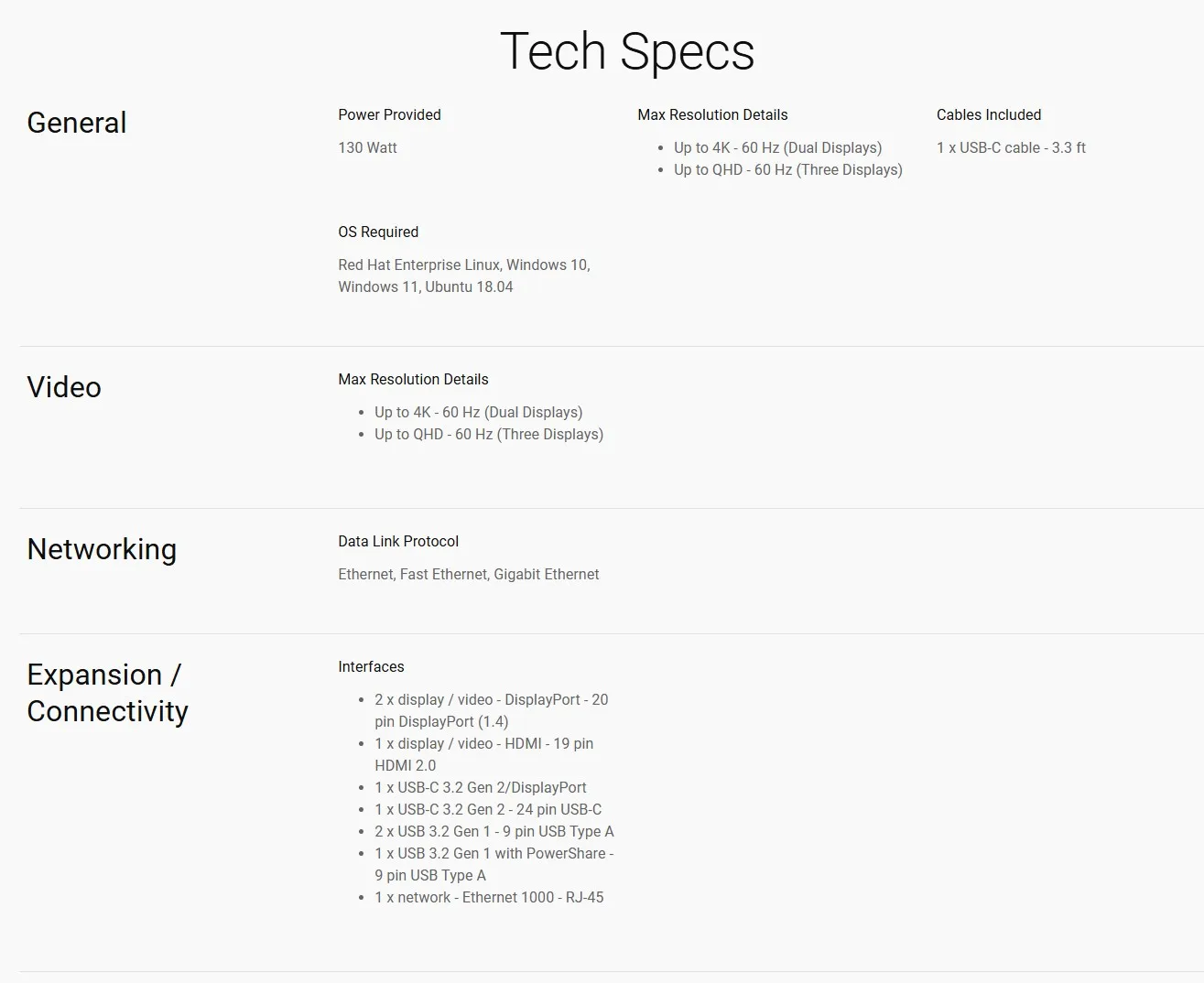This screenshot has height=983, width=1204.
Task: Click the General section heading
Action: point(77,123)
